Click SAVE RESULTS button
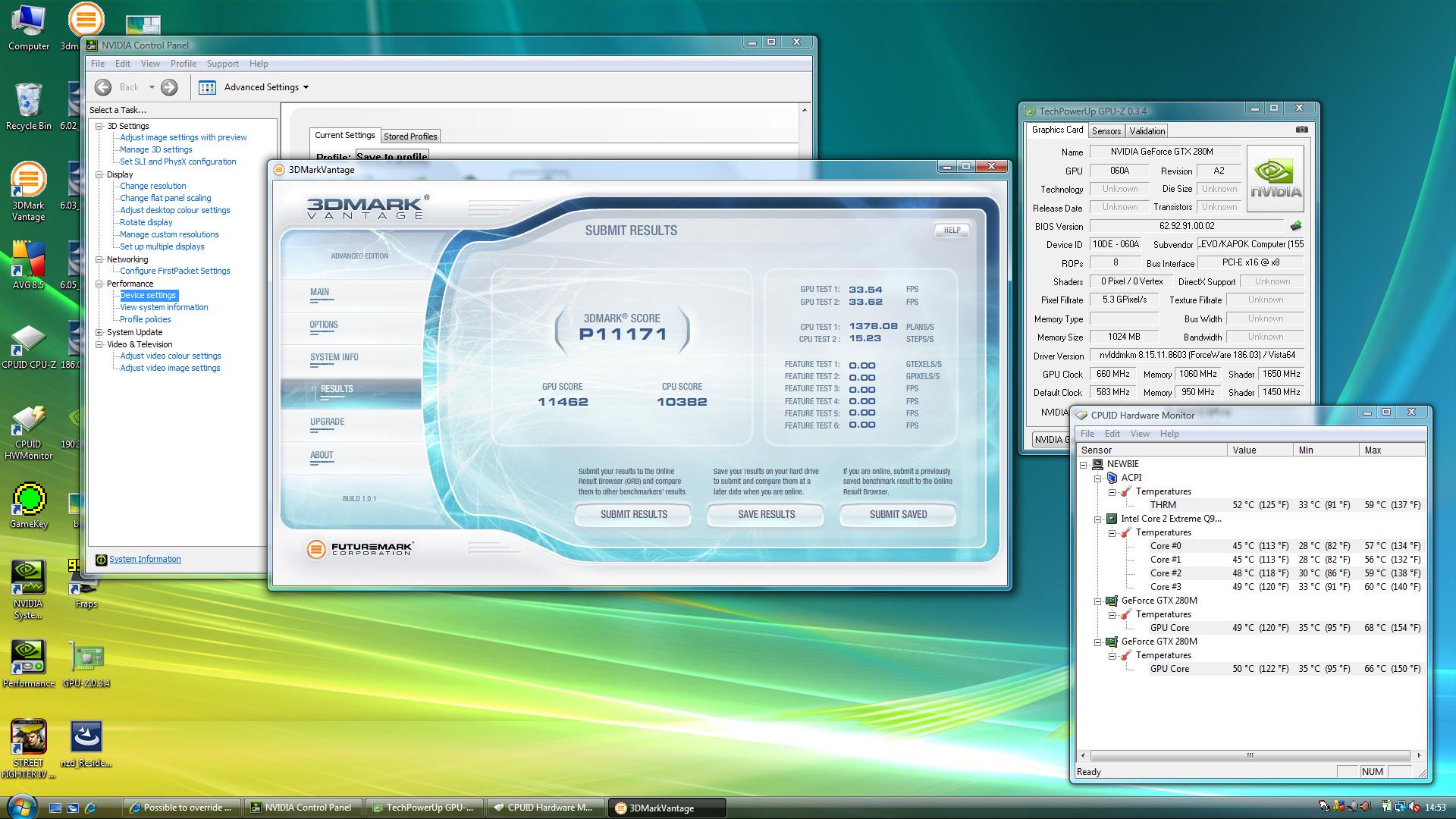Viewport: 1456px width, 819px height. point(766,514)
